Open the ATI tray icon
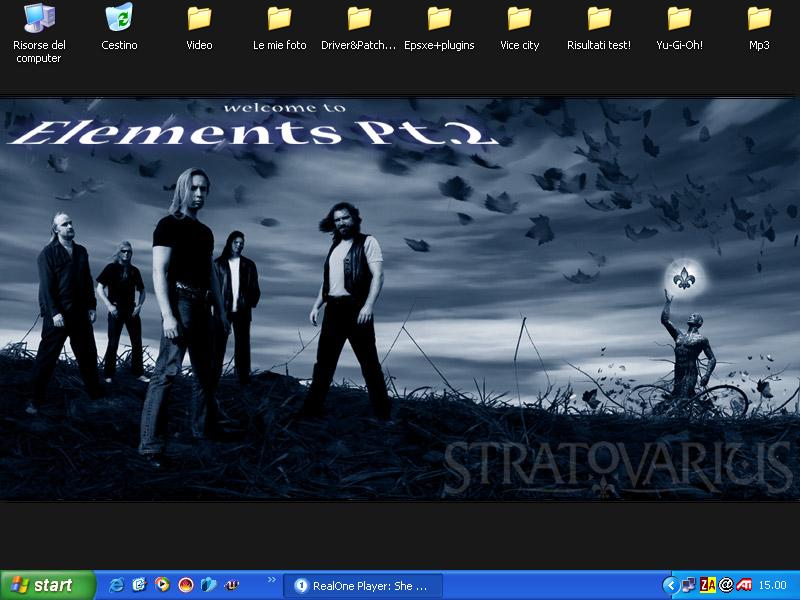The height and width of the screenshot is (600, 800). [x=744, y=585]
